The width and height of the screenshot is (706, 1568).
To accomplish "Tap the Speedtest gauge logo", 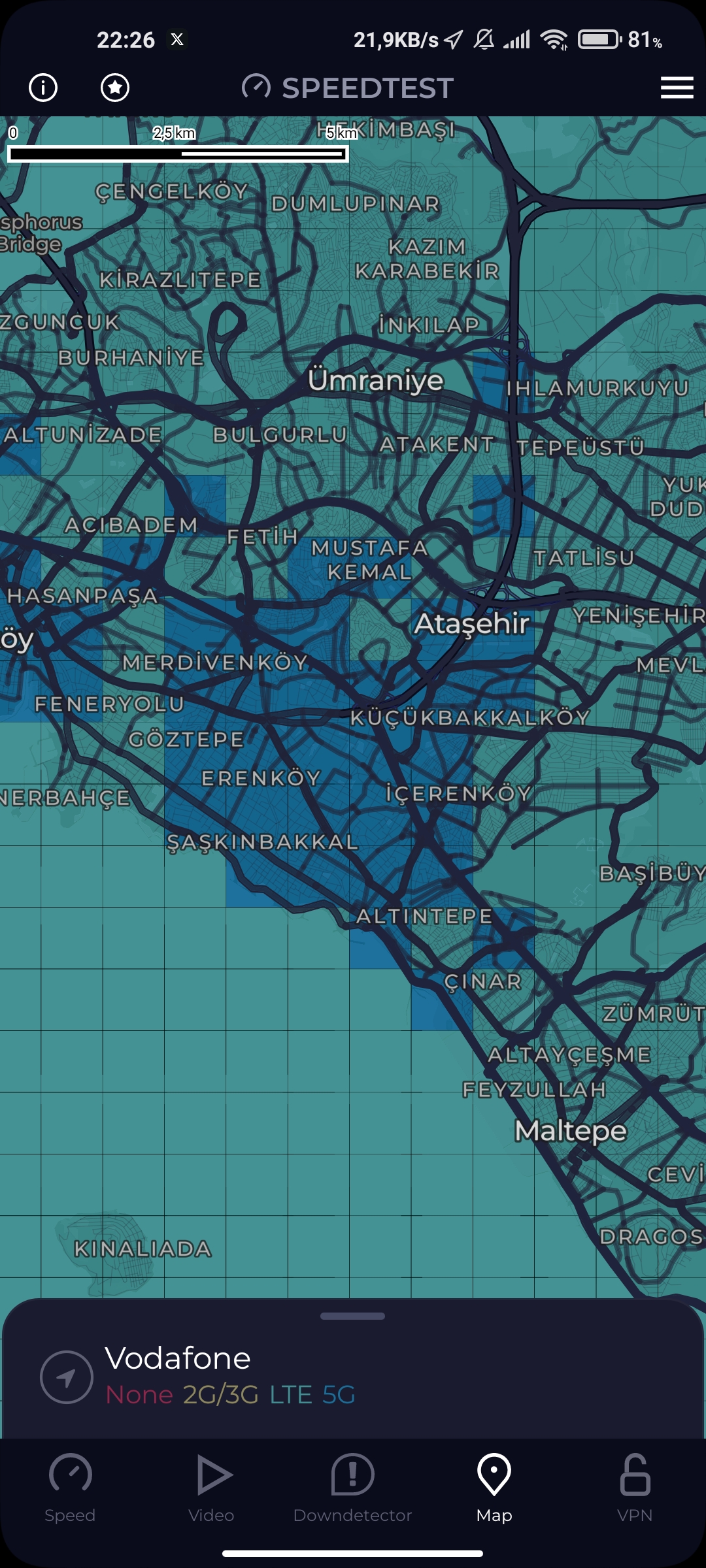I will 256,87.
